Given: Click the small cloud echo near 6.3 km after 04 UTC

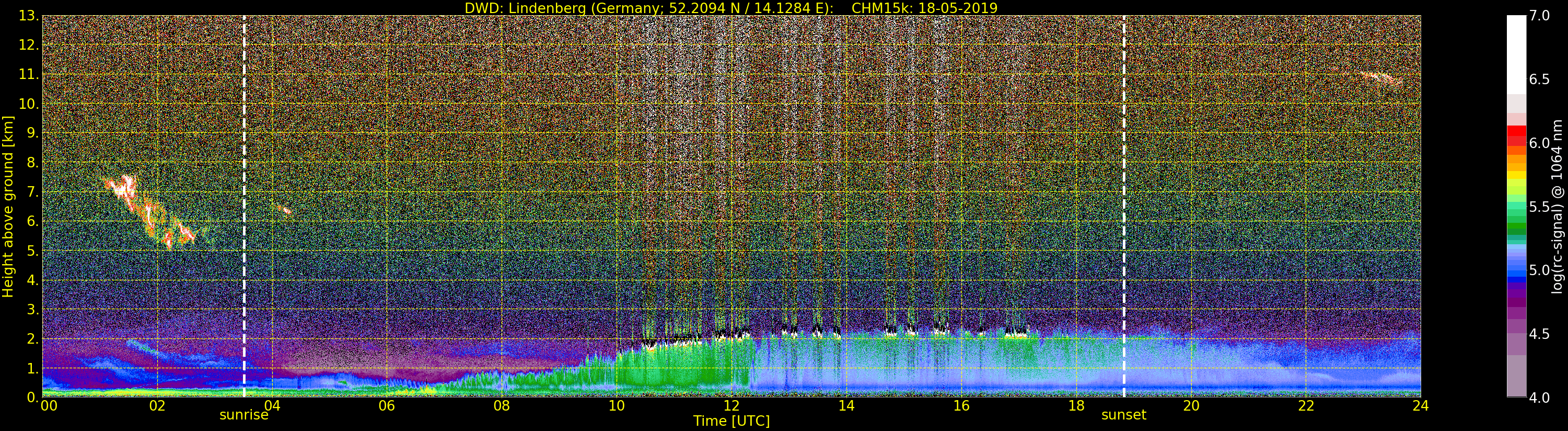Looking at the screenshot, I should tap(284, 210).
